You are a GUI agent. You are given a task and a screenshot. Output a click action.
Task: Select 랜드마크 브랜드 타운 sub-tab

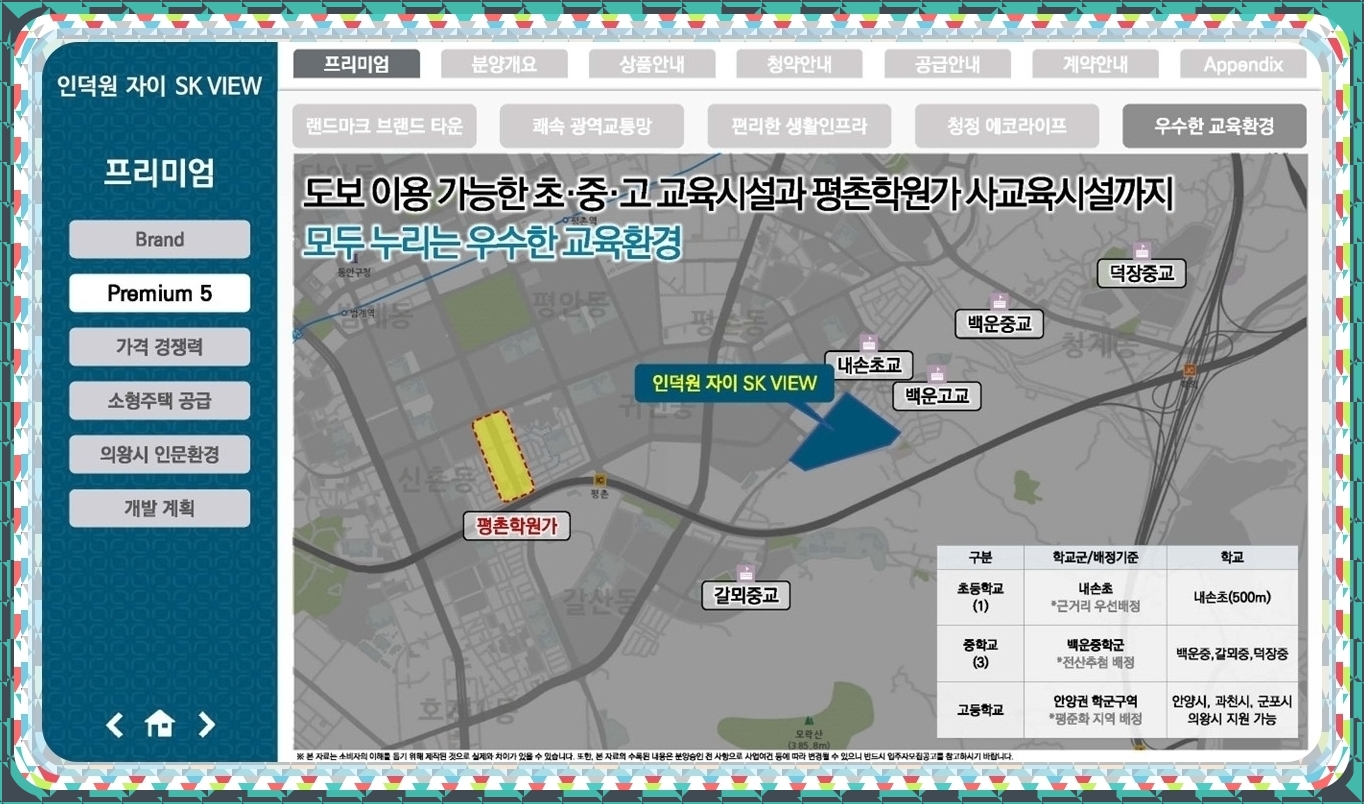[x=384, y=126]
